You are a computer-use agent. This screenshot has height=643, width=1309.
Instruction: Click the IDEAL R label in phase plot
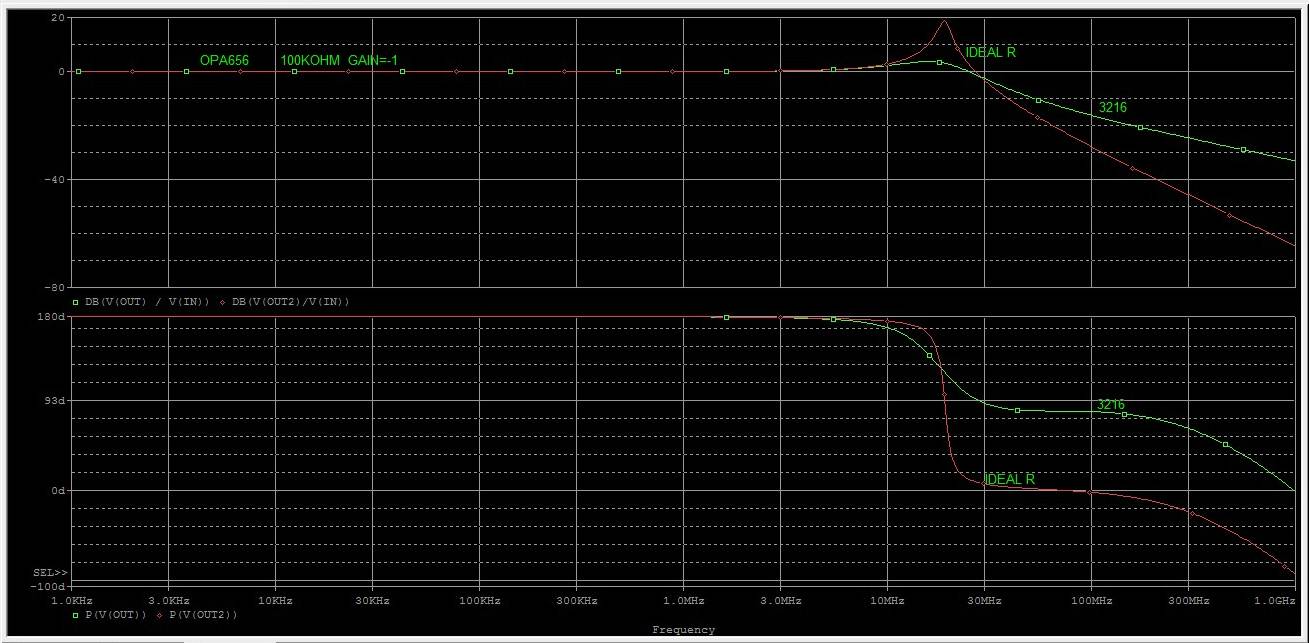point(1009,479)
